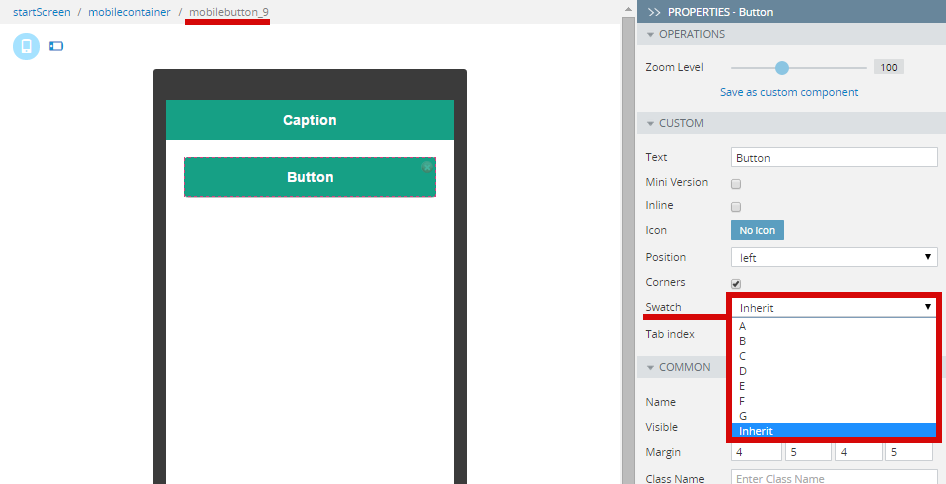Open the Position dropdown
Screen dimensions: 946x484
tap(834, 257)
